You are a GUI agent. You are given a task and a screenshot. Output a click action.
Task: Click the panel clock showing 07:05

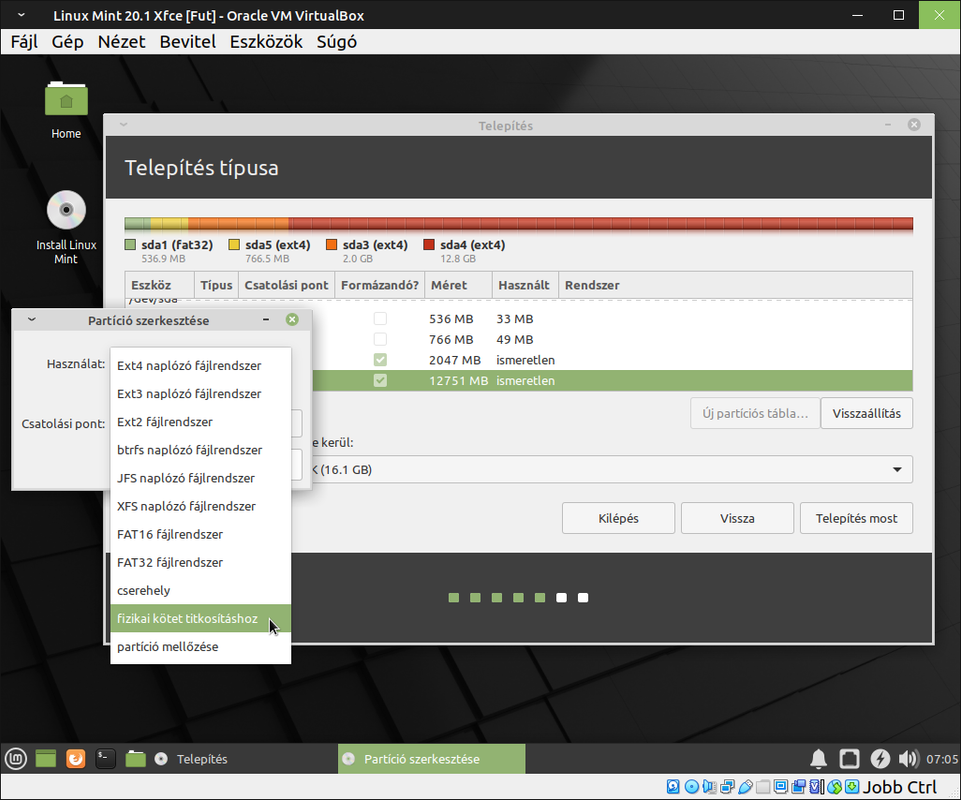coord(941,760)
